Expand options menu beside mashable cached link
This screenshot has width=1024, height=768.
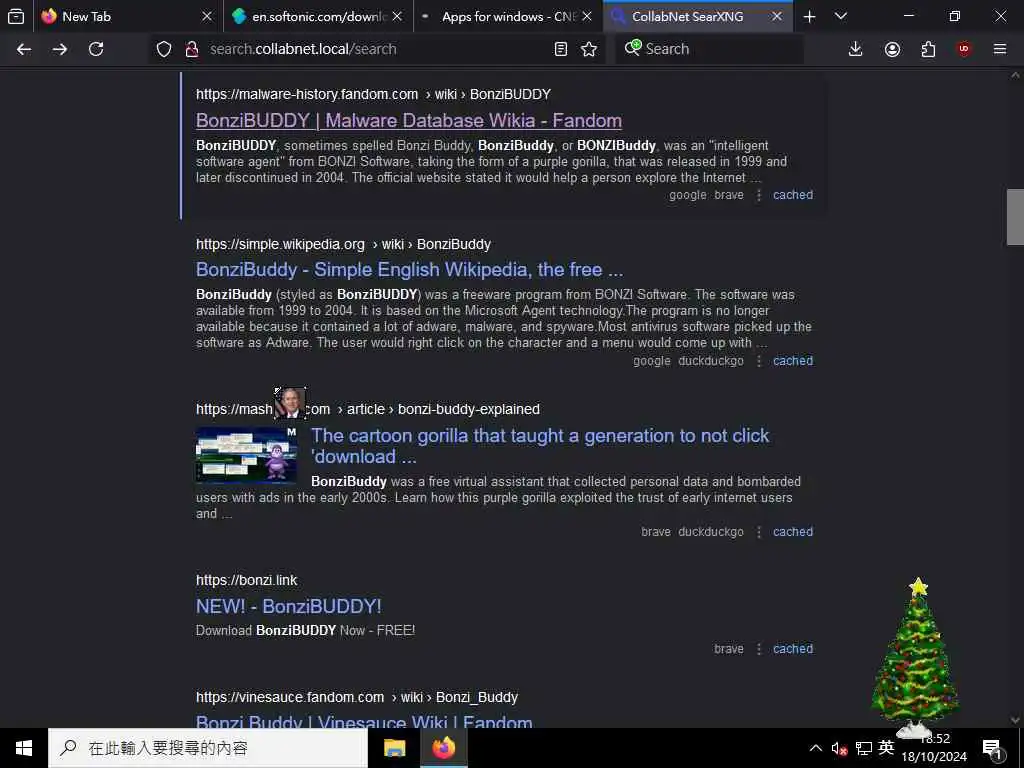(x=759, y=532)
